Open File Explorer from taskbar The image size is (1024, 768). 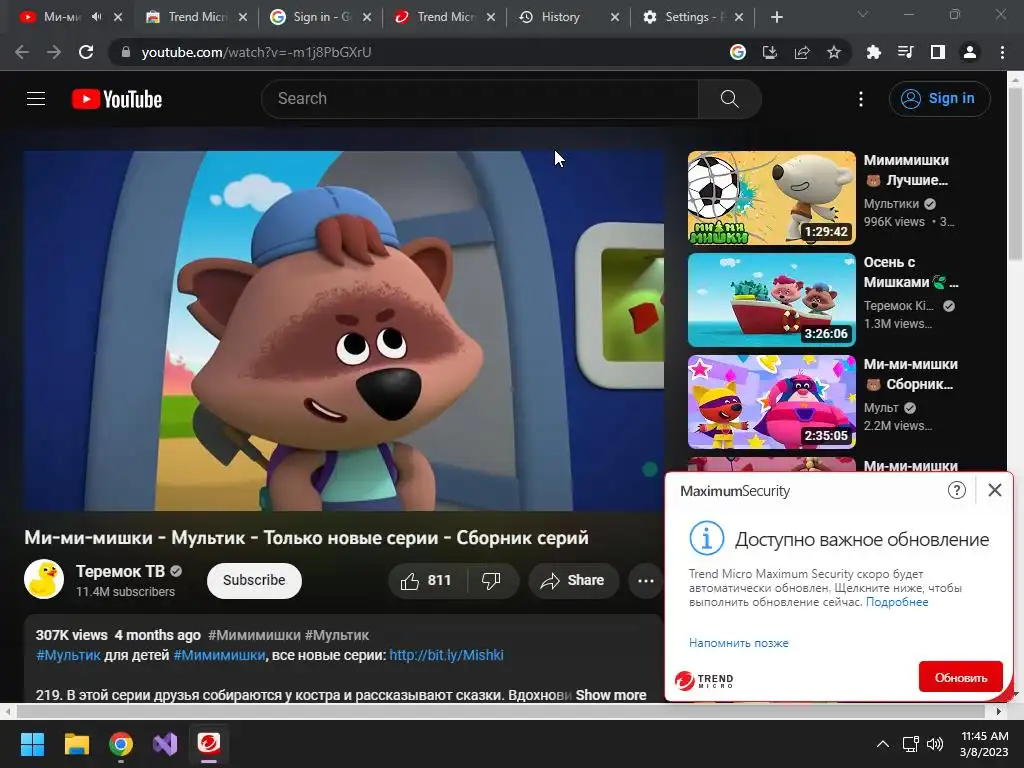76,744
